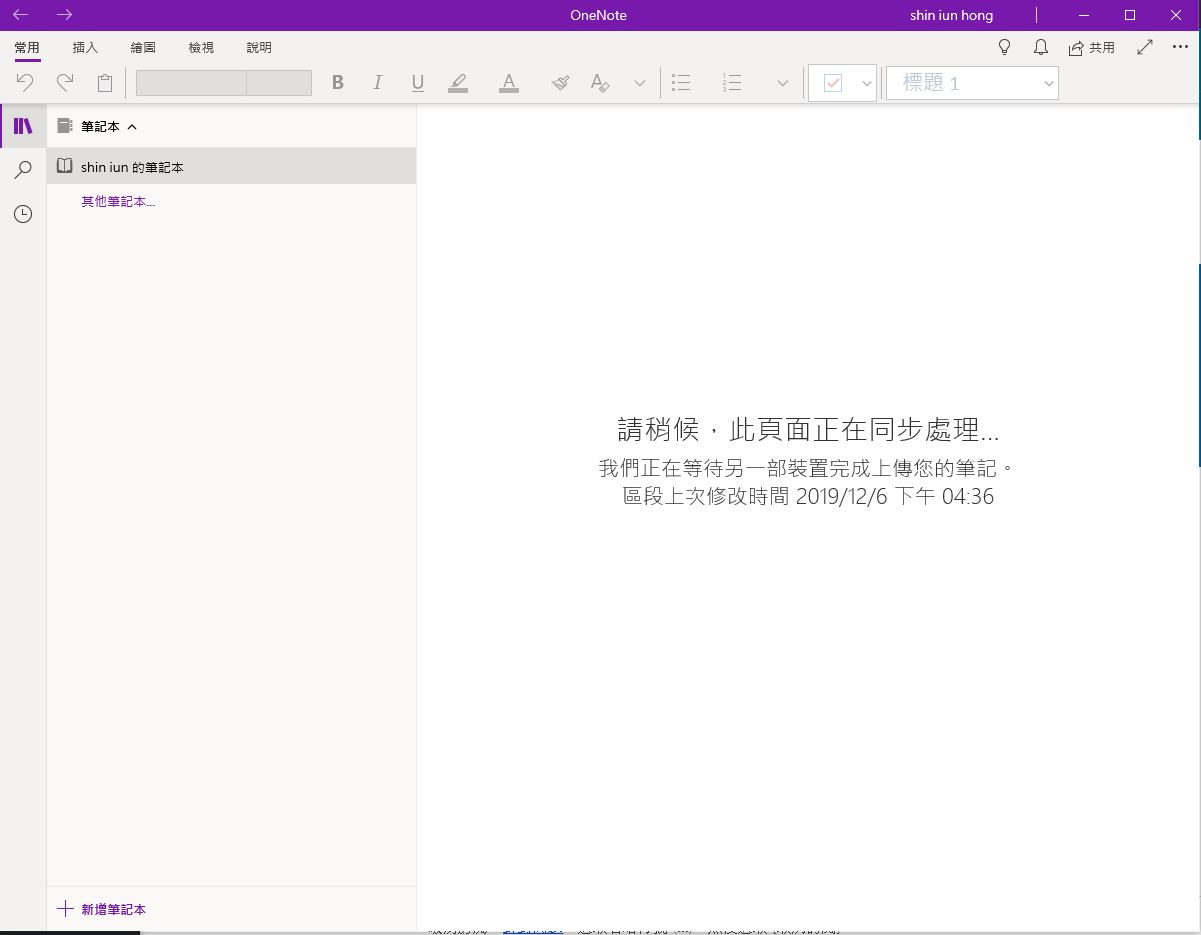Switch to the 繪圖 tab
1201x935 pixels.
point(143,48)
